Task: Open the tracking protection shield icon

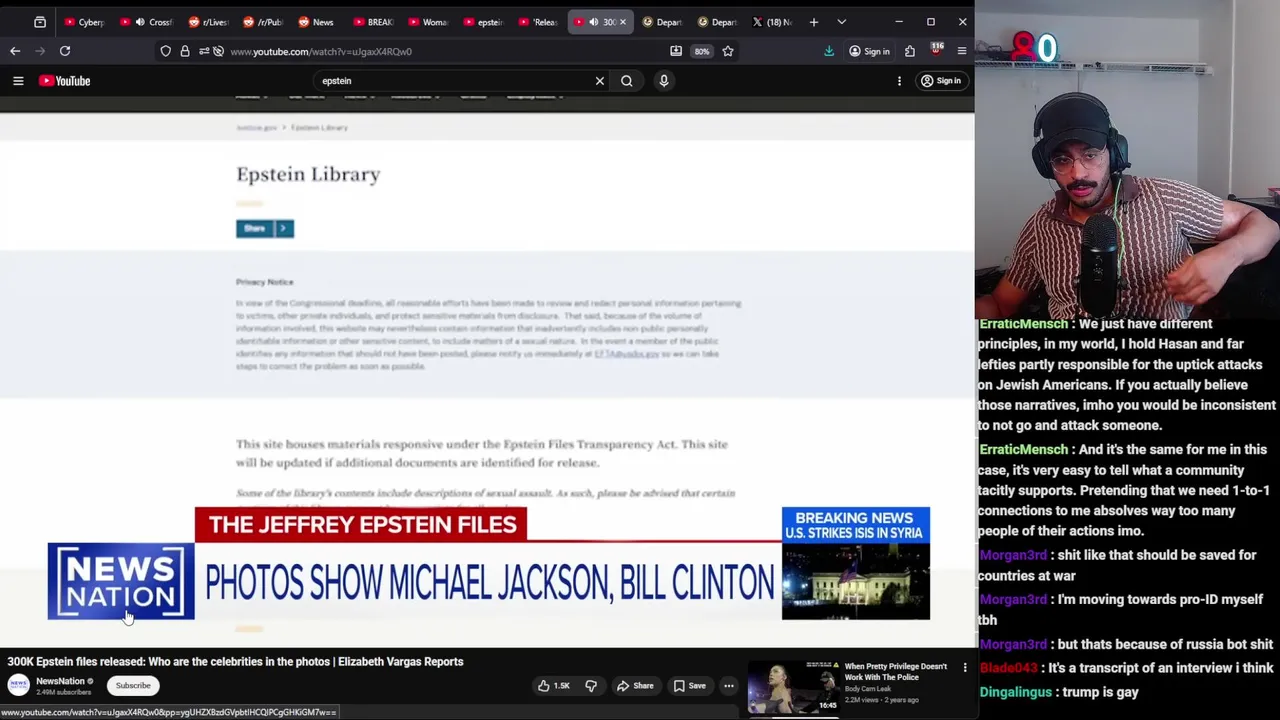Action: 166,51
